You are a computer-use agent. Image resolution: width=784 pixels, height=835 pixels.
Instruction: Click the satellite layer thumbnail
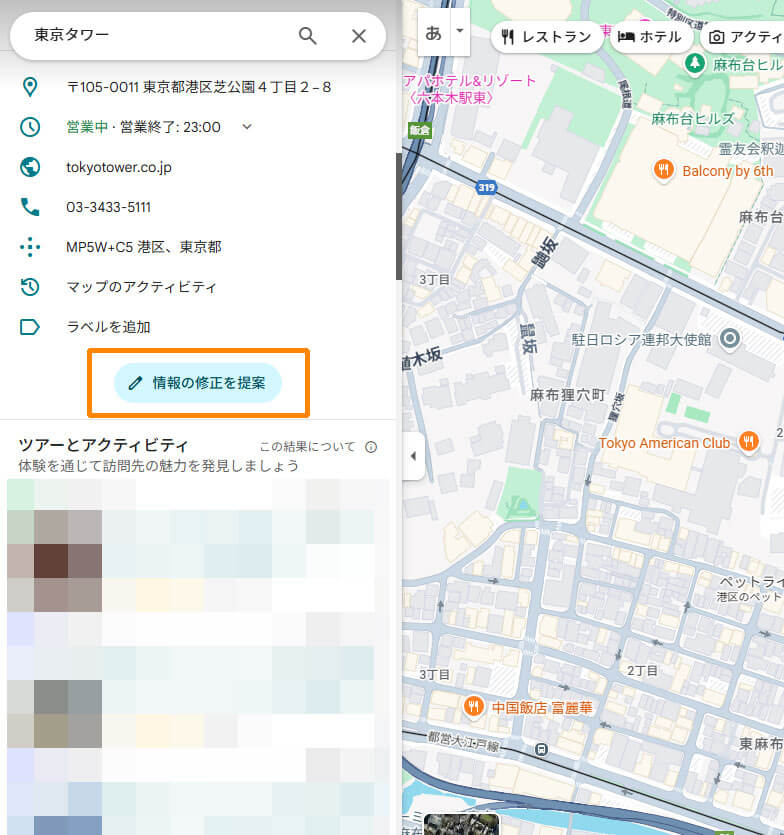point(461,824)
